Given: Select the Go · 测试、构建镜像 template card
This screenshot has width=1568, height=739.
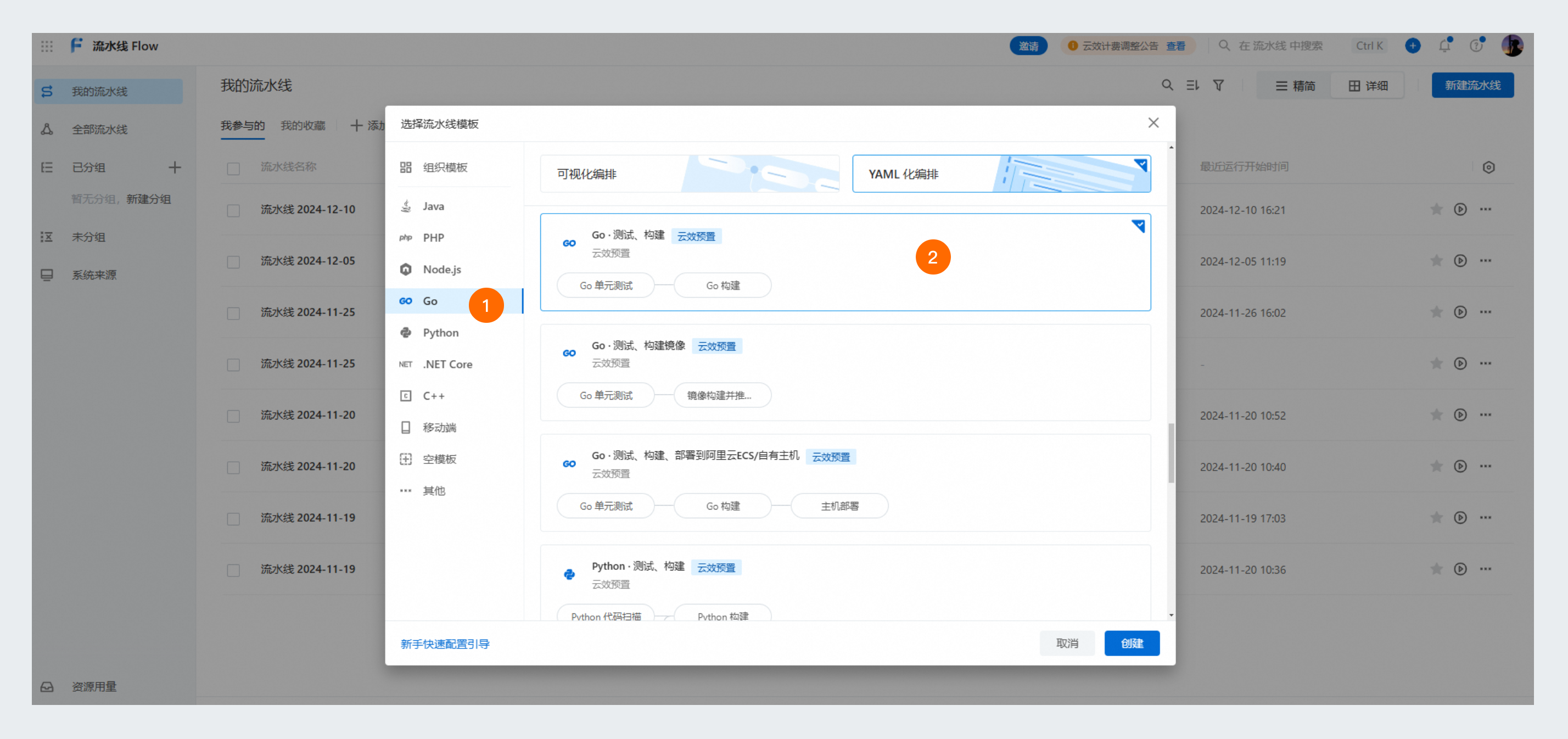Looking at the screenshot, I should coord(845,373).
